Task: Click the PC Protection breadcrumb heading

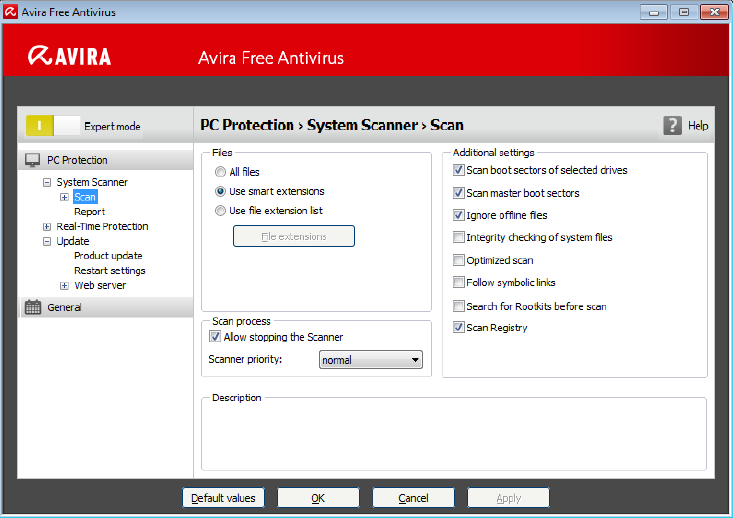Action: (x=247, y=125)
